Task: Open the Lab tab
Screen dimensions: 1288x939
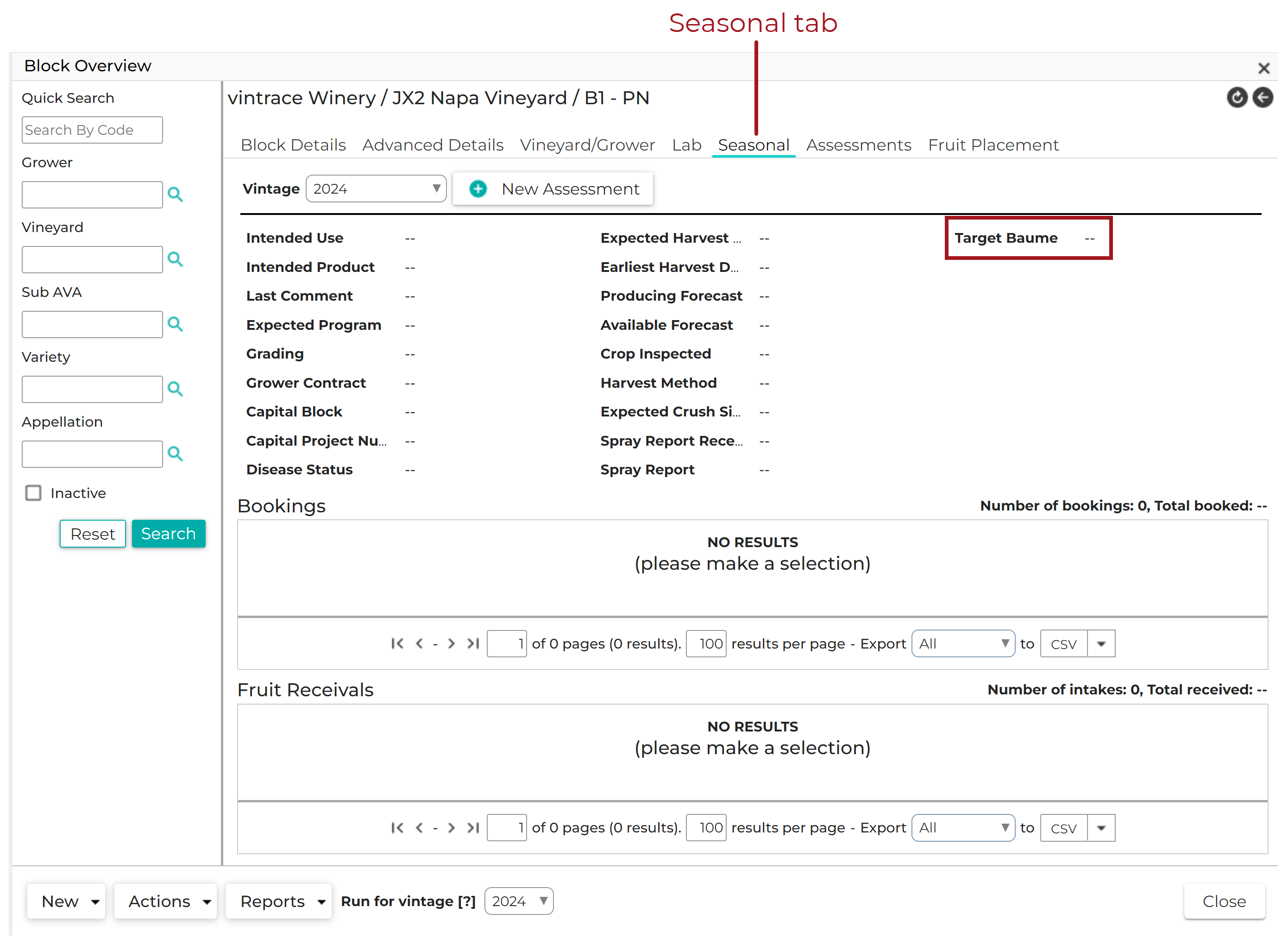Action: coord(687,145)
